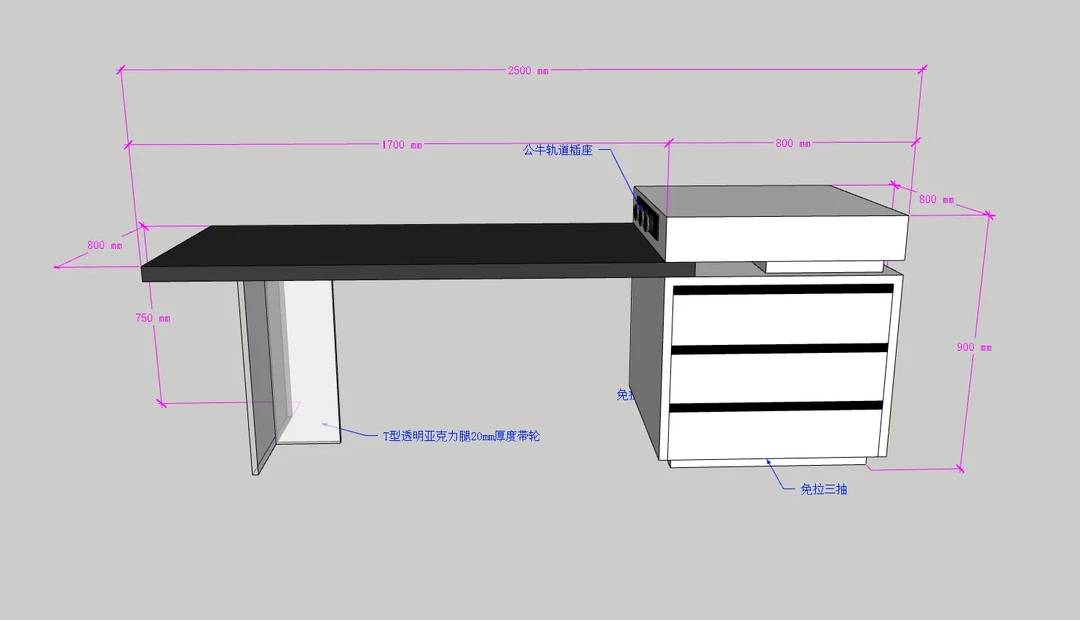1080x620 pixels.
Task: Click the 2500 mm overall width dimension
Action: 527,71
